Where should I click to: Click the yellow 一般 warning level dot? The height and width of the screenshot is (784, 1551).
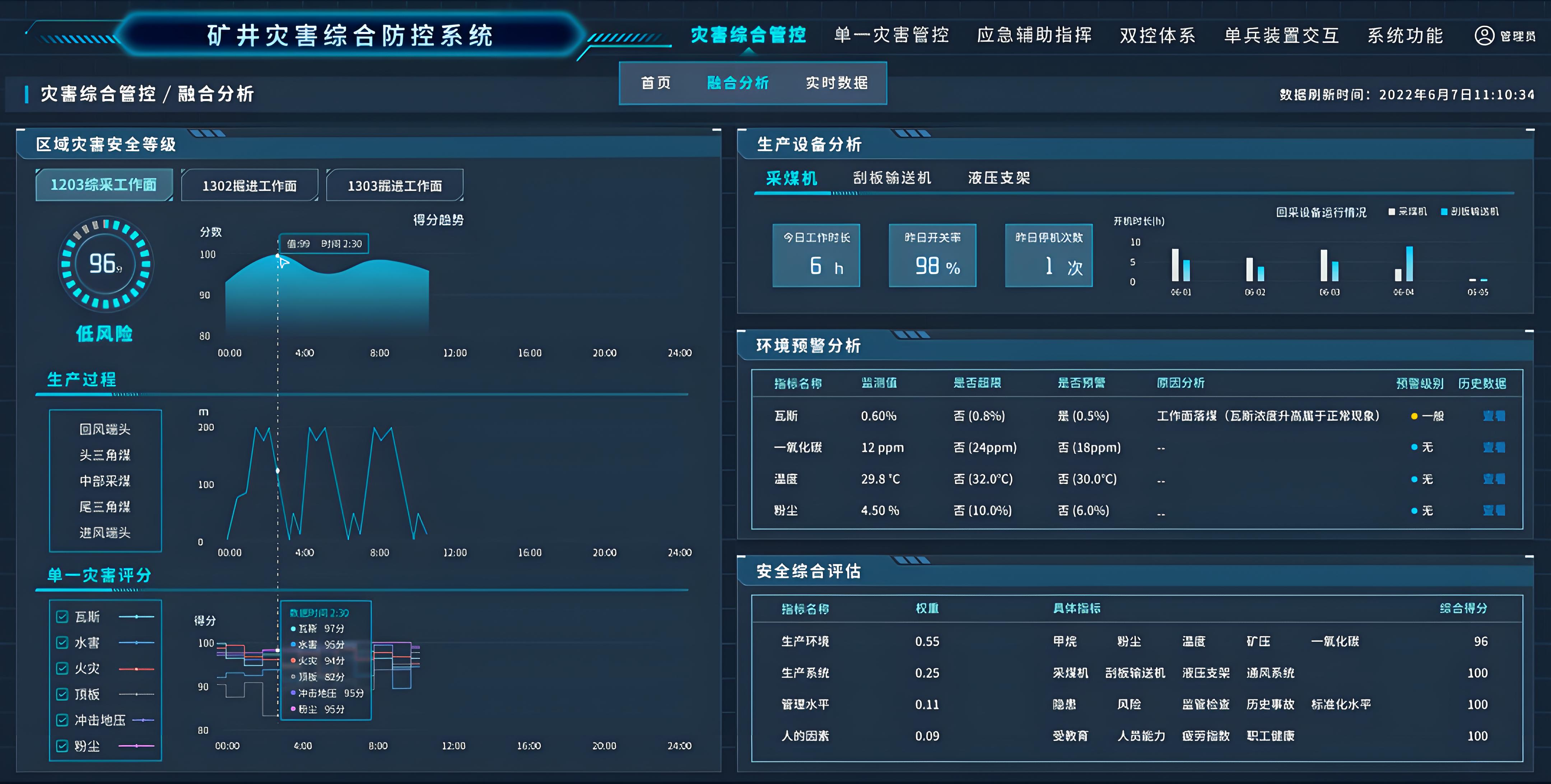[1414, 416]
